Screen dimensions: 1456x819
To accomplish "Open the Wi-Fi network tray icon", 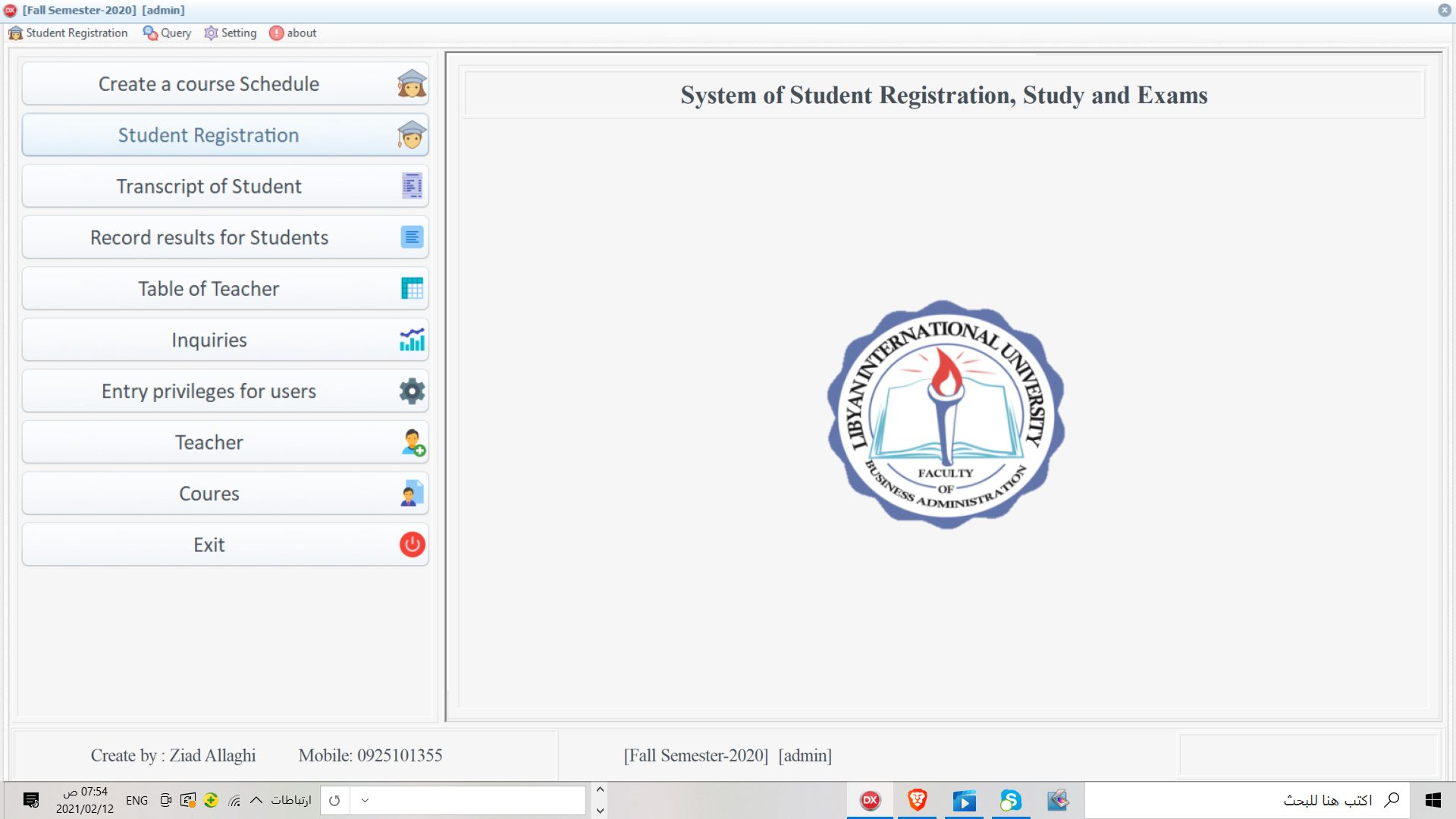I will click(234, 800).
